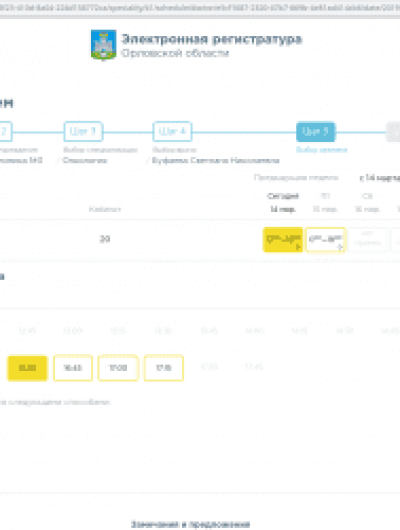Select the outlined time range for the second day
Viewport: 400px width, 530px height.
click(325, 240)
